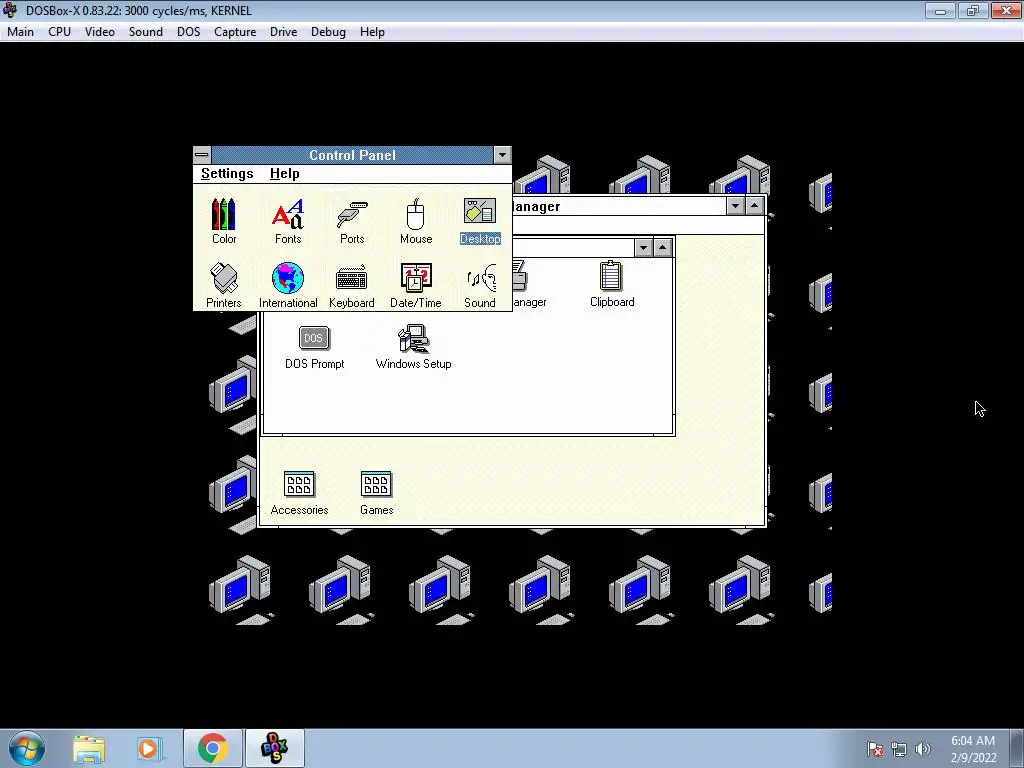The width and height of the screenshot is (1024, 768).
Task: Select the DOS Prompt icon
Action: click(x=314, y=347)
